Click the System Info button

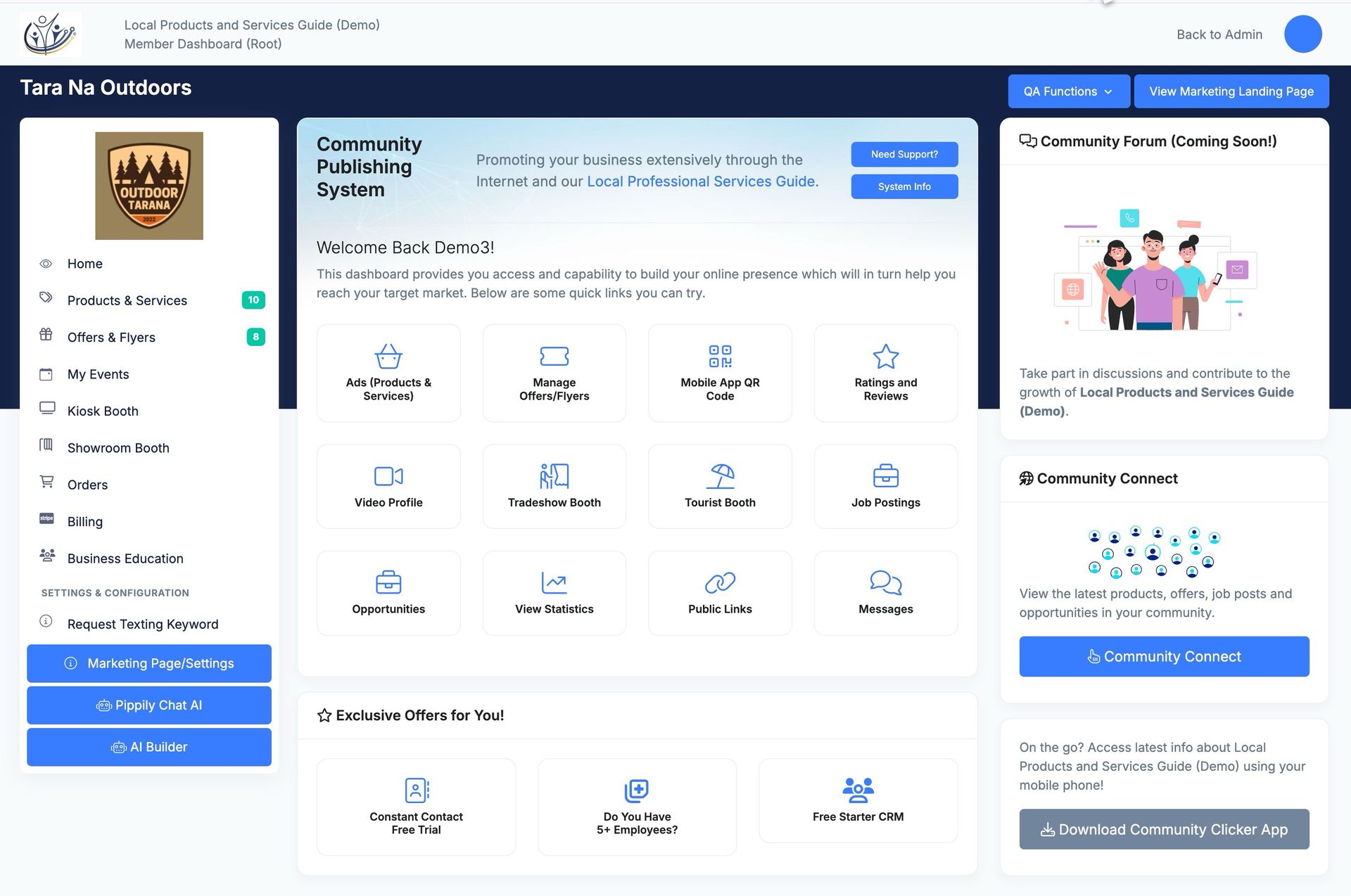[x=904, y=186]
